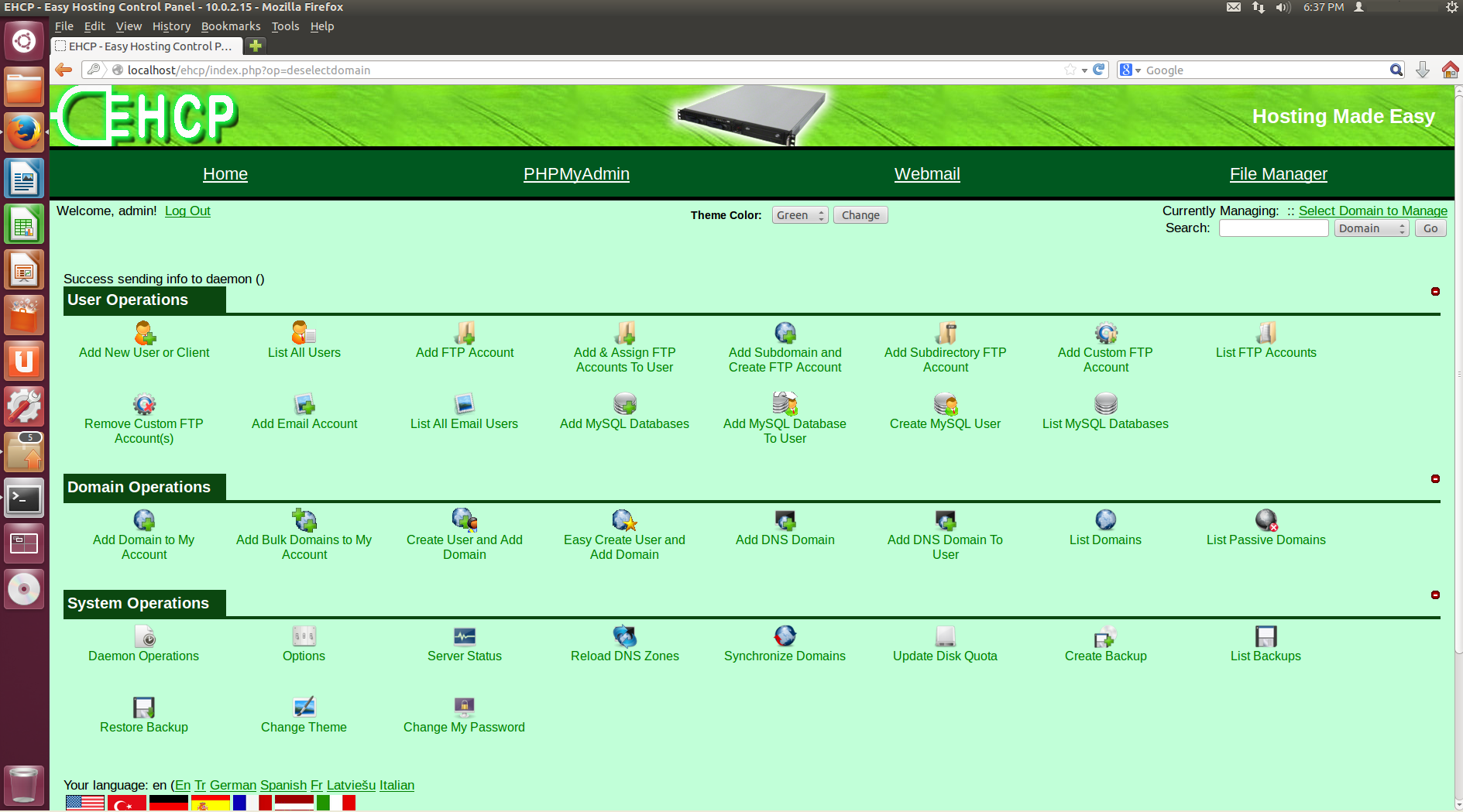Screen dimensions: 1463x812
Task: Click the Reload DNS Zones icon
Action: (624, 636)
